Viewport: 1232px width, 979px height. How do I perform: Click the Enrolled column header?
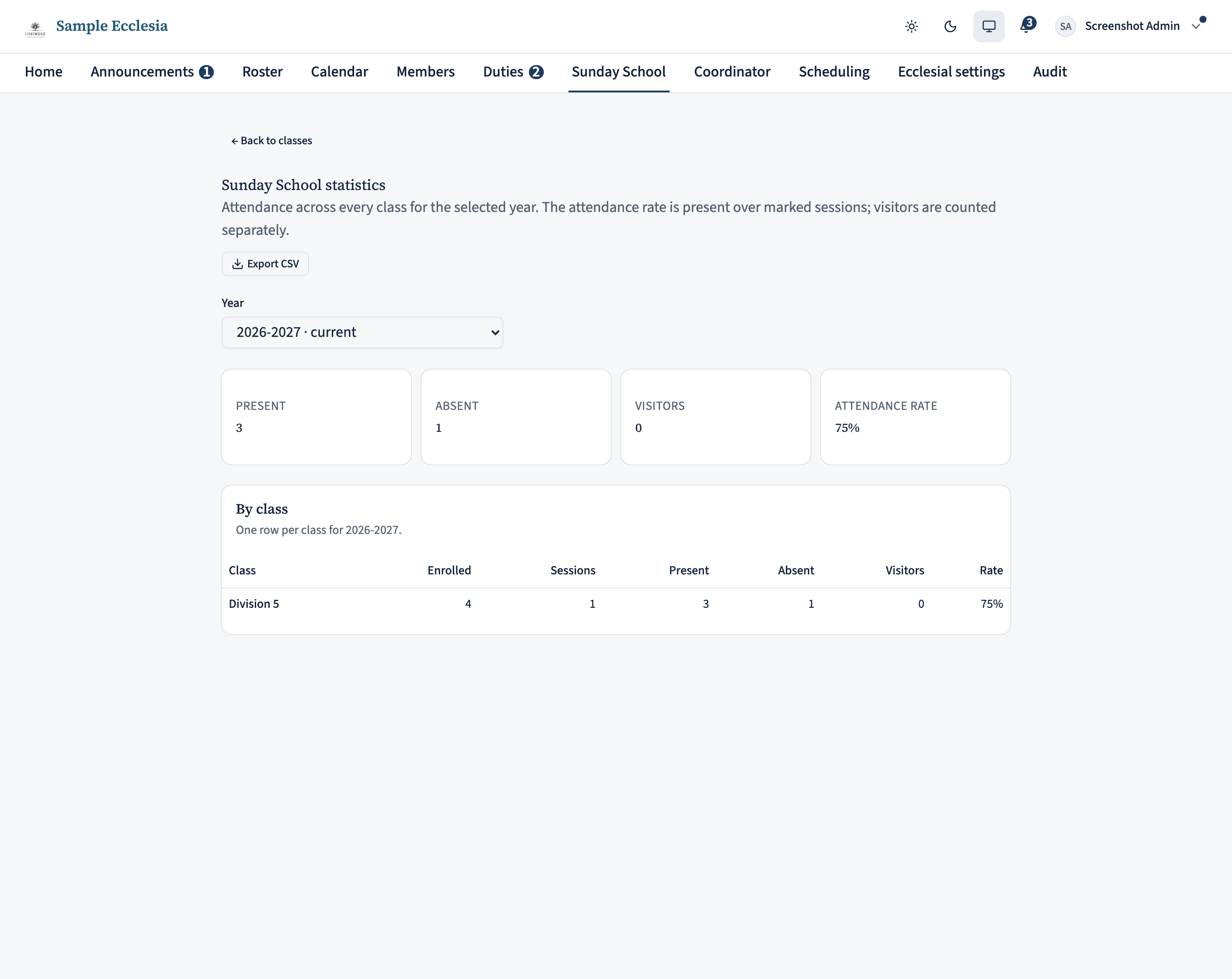point(449,570)
